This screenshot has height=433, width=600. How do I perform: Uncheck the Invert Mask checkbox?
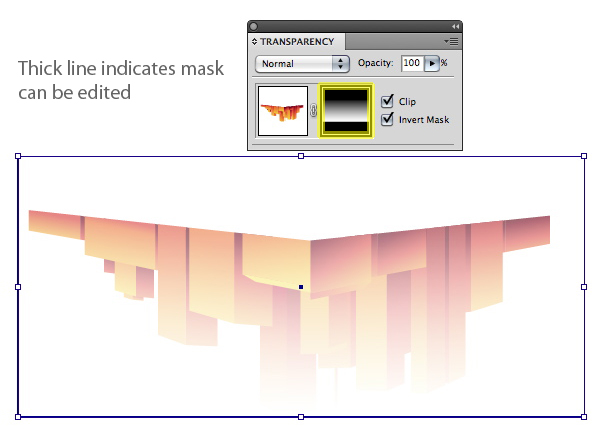(387, 119)
